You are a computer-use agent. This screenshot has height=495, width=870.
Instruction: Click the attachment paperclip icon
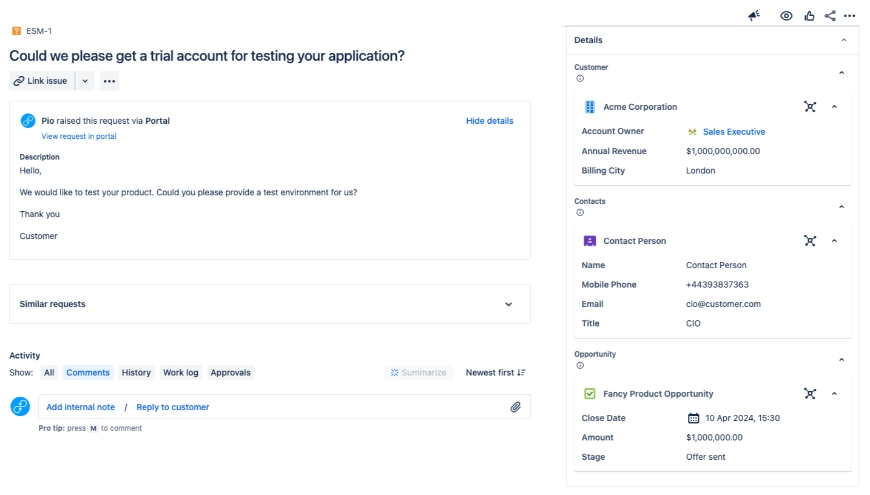pyautogui.click(x=515, y=407)
